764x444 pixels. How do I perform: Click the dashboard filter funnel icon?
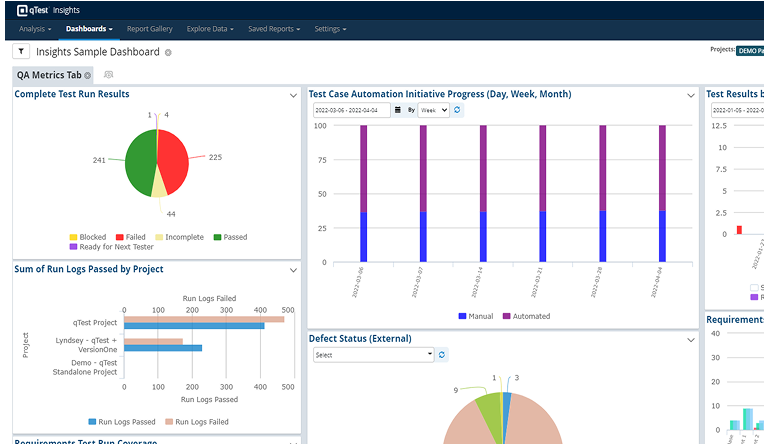(21, 51)
